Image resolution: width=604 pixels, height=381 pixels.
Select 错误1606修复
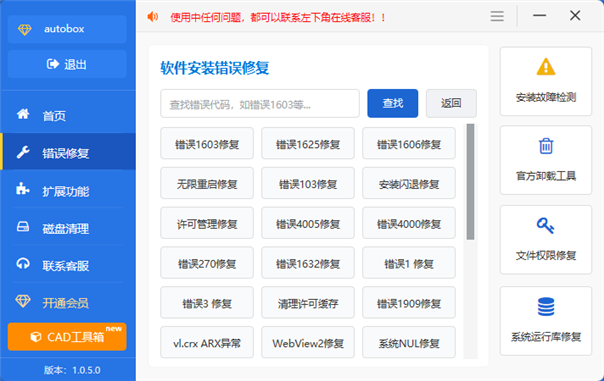(409, 143)
